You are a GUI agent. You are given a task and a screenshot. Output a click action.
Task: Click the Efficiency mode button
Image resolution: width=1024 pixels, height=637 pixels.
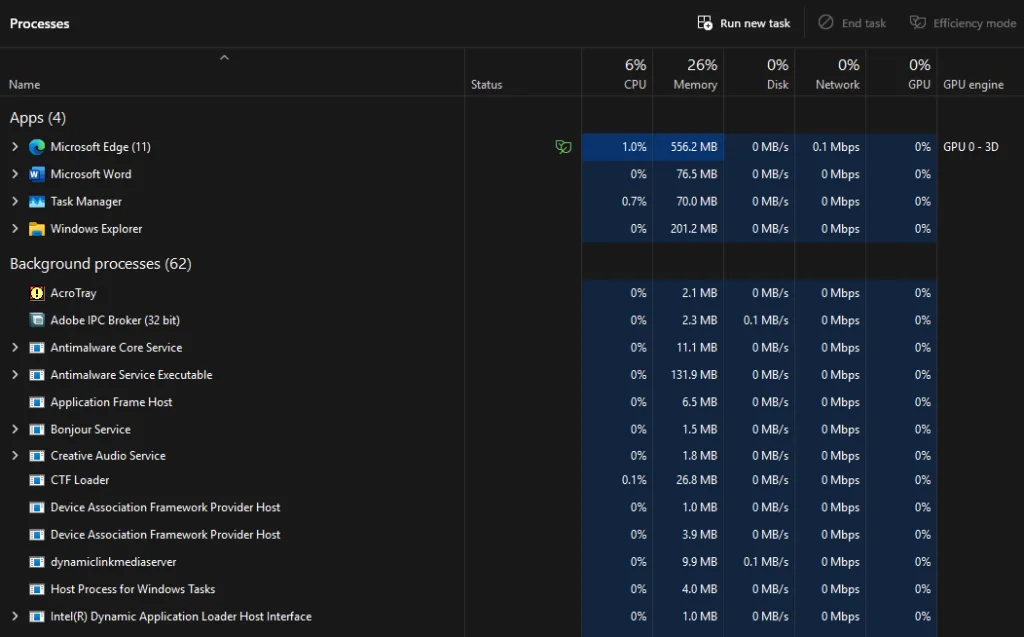pyautogui.click(x=962, y=22)
